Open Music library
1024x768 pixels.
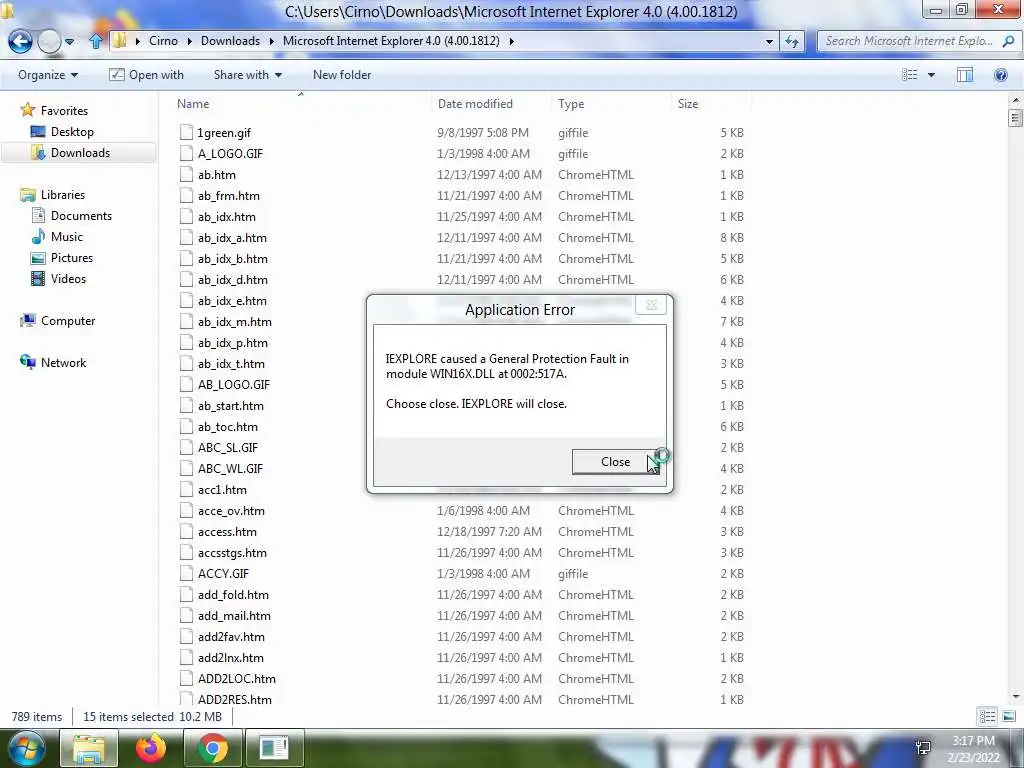pyautogui.click(x=57, y=236)
